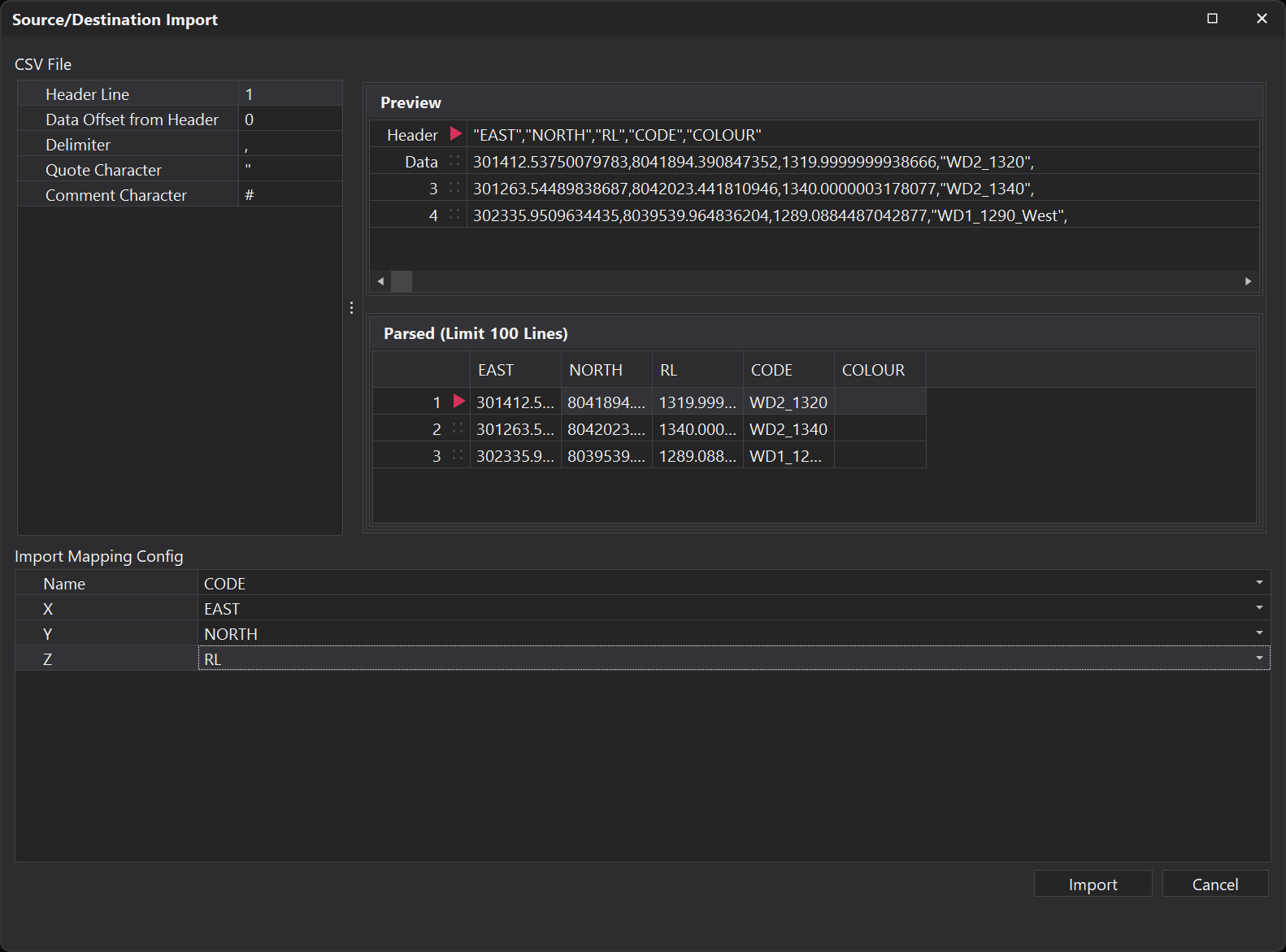The width and height of the screenshot is (1286, 952).
Task: Edit the Data Offset from Header value
Action: (290, 120)
